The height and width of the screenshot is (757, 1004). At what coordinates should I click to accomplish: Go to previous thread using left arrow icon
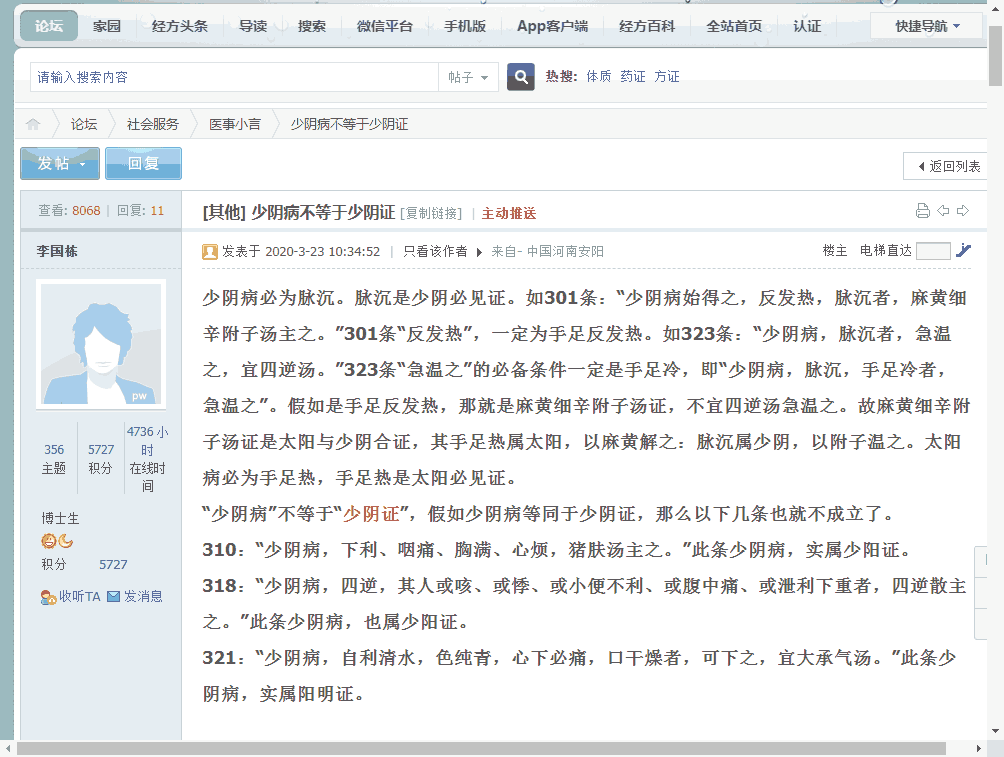tap(943, 211)
